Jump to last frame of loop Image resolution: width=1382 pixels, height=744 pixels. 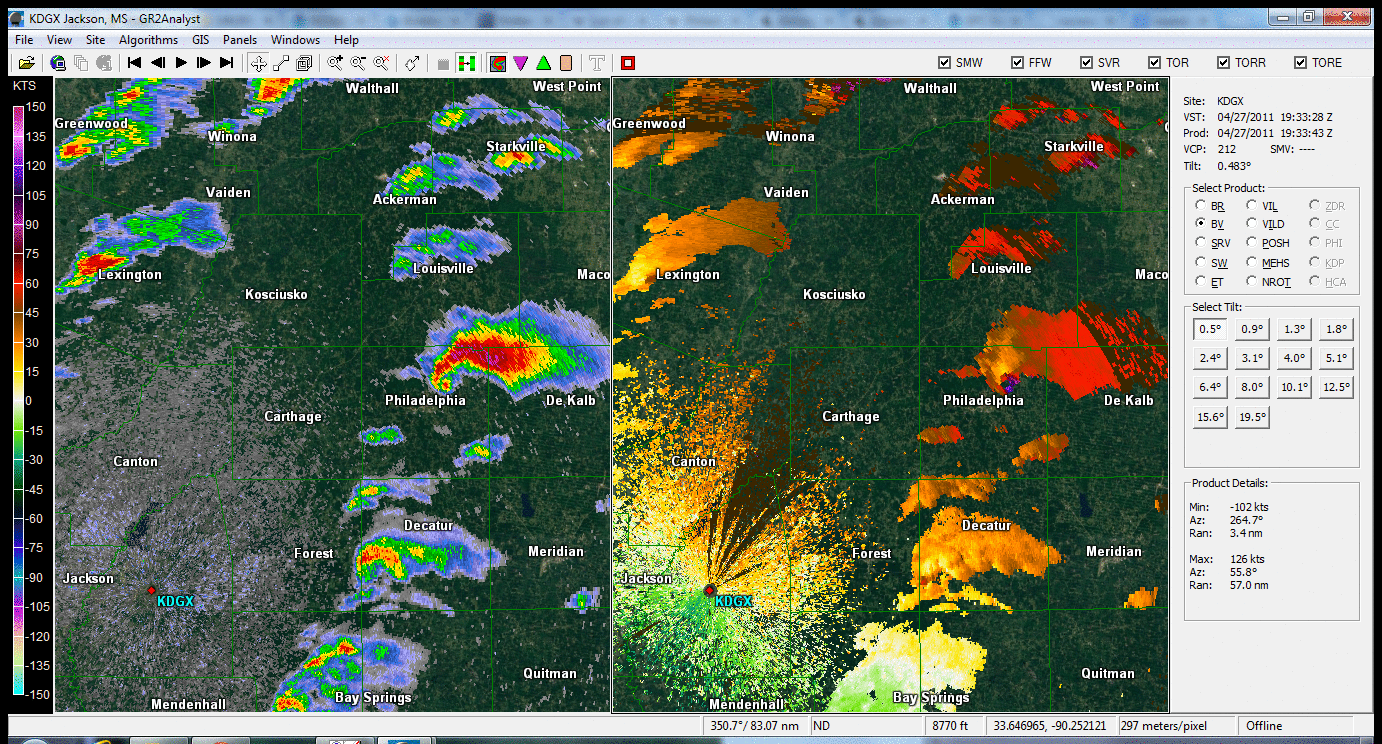(x=227, y=63)
